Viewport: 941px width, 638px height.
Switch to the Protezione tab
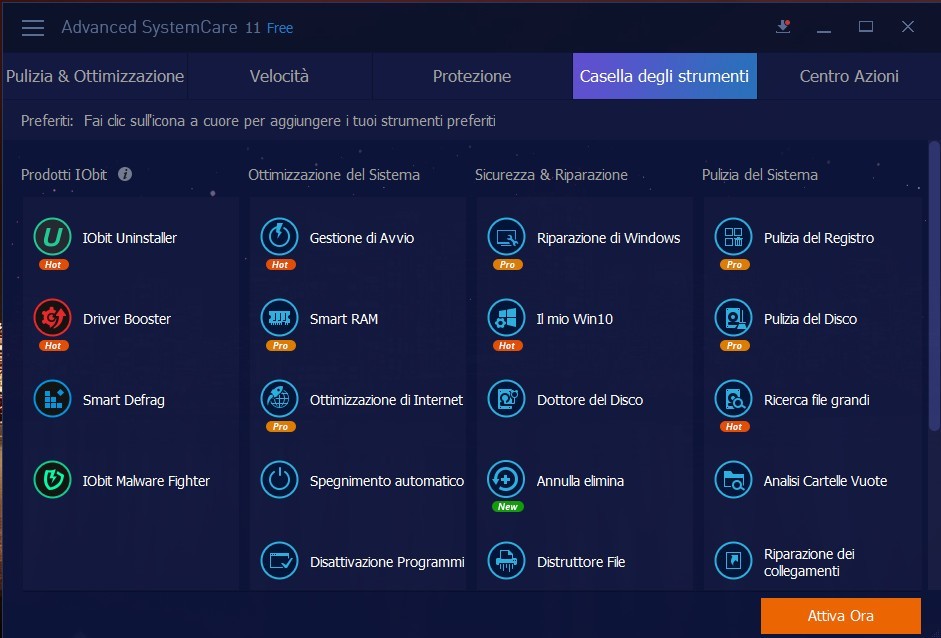471,76
